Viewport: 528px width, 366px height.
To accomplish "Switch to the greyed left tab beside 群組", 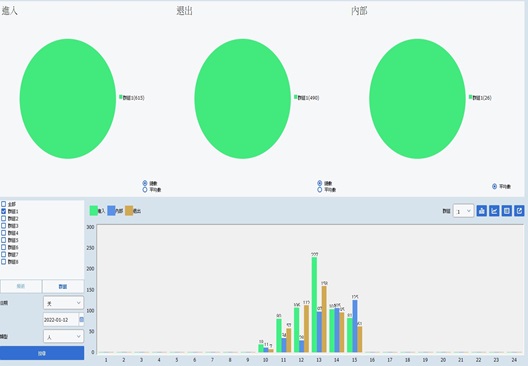I will click(21, 286).
